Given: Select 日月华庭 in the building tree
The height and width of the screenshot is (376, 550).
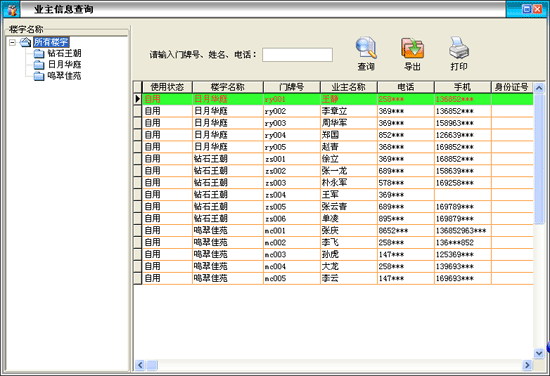Looking at the screenshot, I should pos(65,65).
